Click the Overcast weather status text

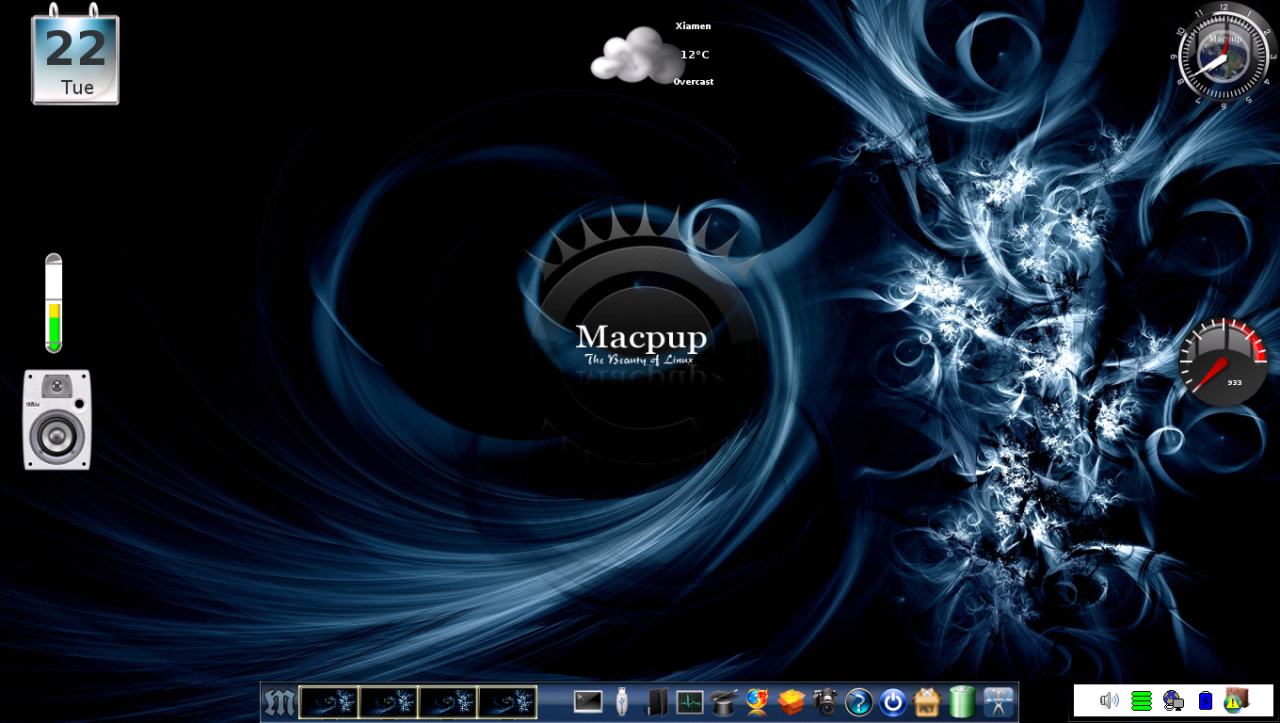(693, 82)
